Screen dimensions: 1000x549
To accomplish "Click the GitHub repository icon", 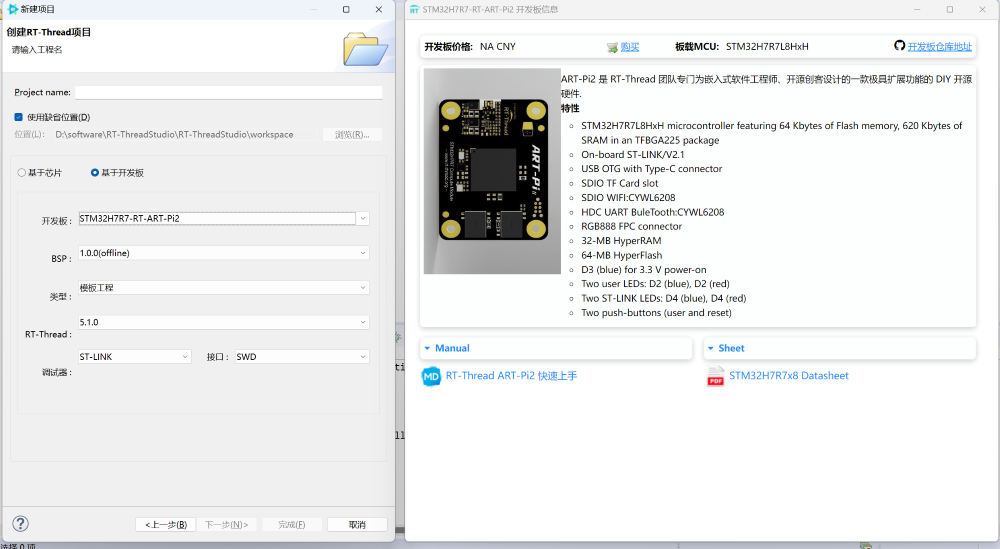I will [899, 46].
